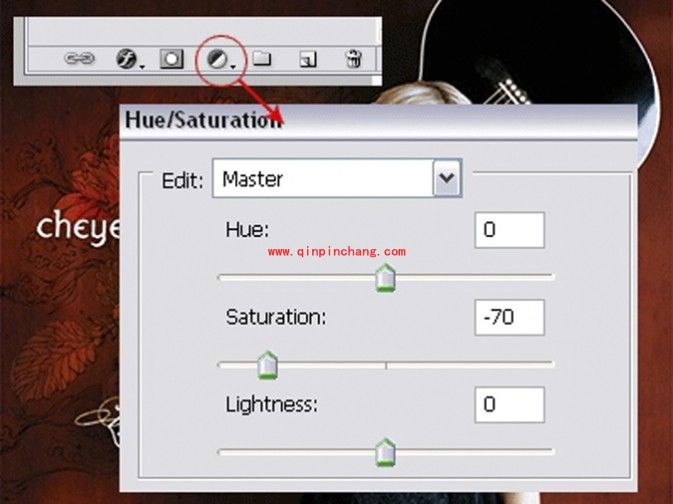Add a layer mask
The image size is (673, 504).
(172, 59)
